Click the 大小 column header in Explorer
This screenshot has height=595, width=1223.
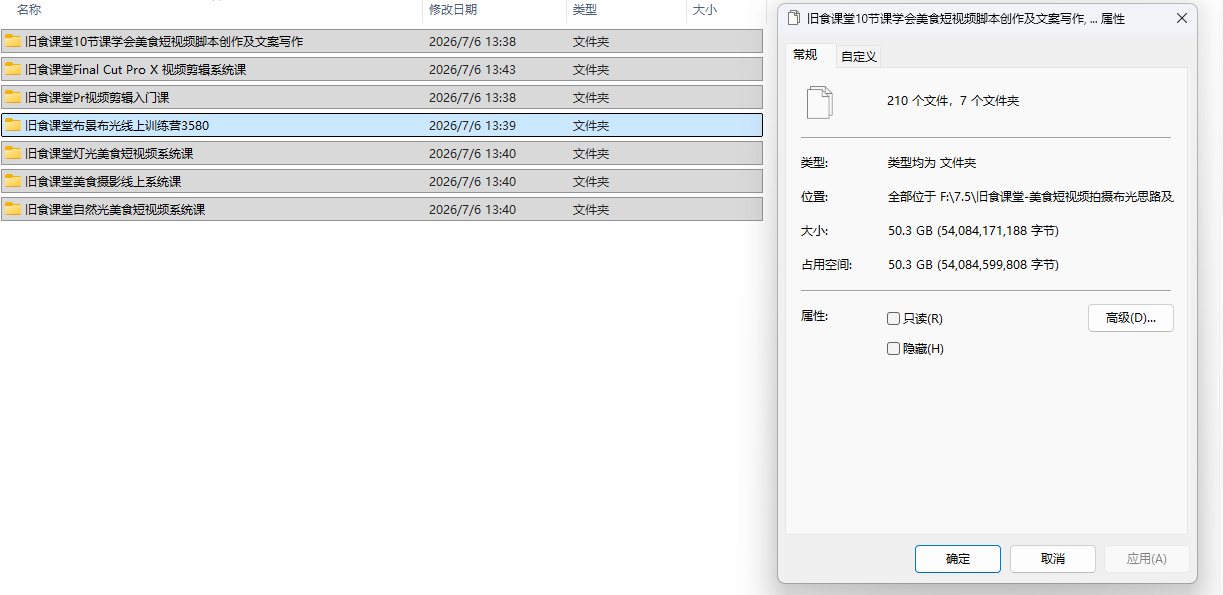point(705,10)
